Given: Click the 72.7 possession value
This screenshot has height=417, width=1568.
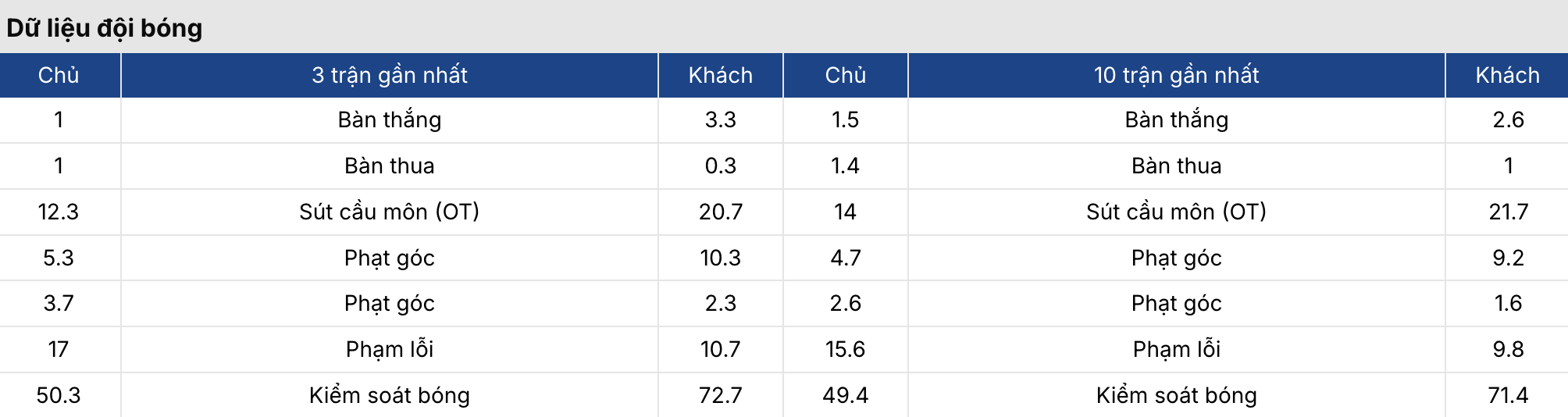Looking at the screenshot, I should (720, 395).
